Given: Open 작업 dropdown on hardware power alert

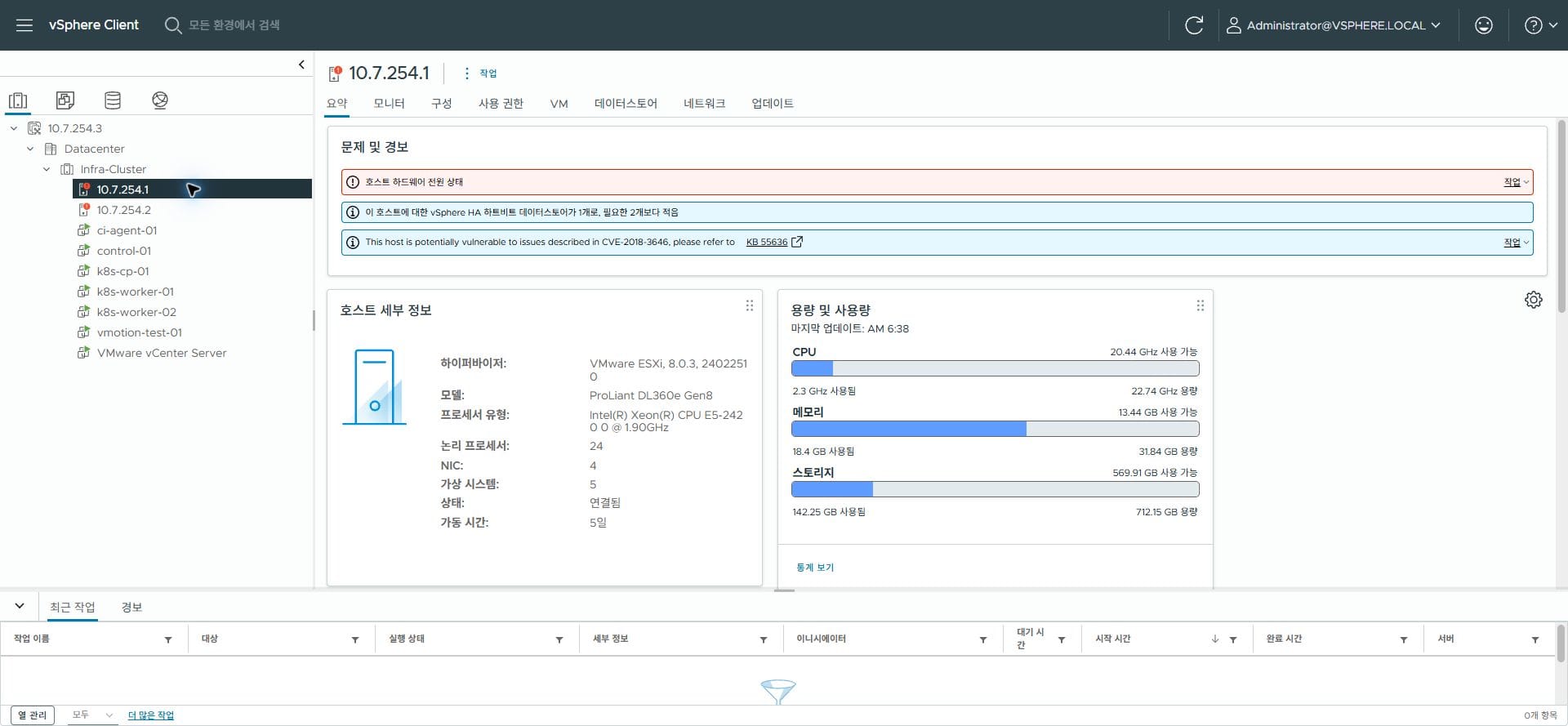Looking at the screenshot, I should [1517, 182].
